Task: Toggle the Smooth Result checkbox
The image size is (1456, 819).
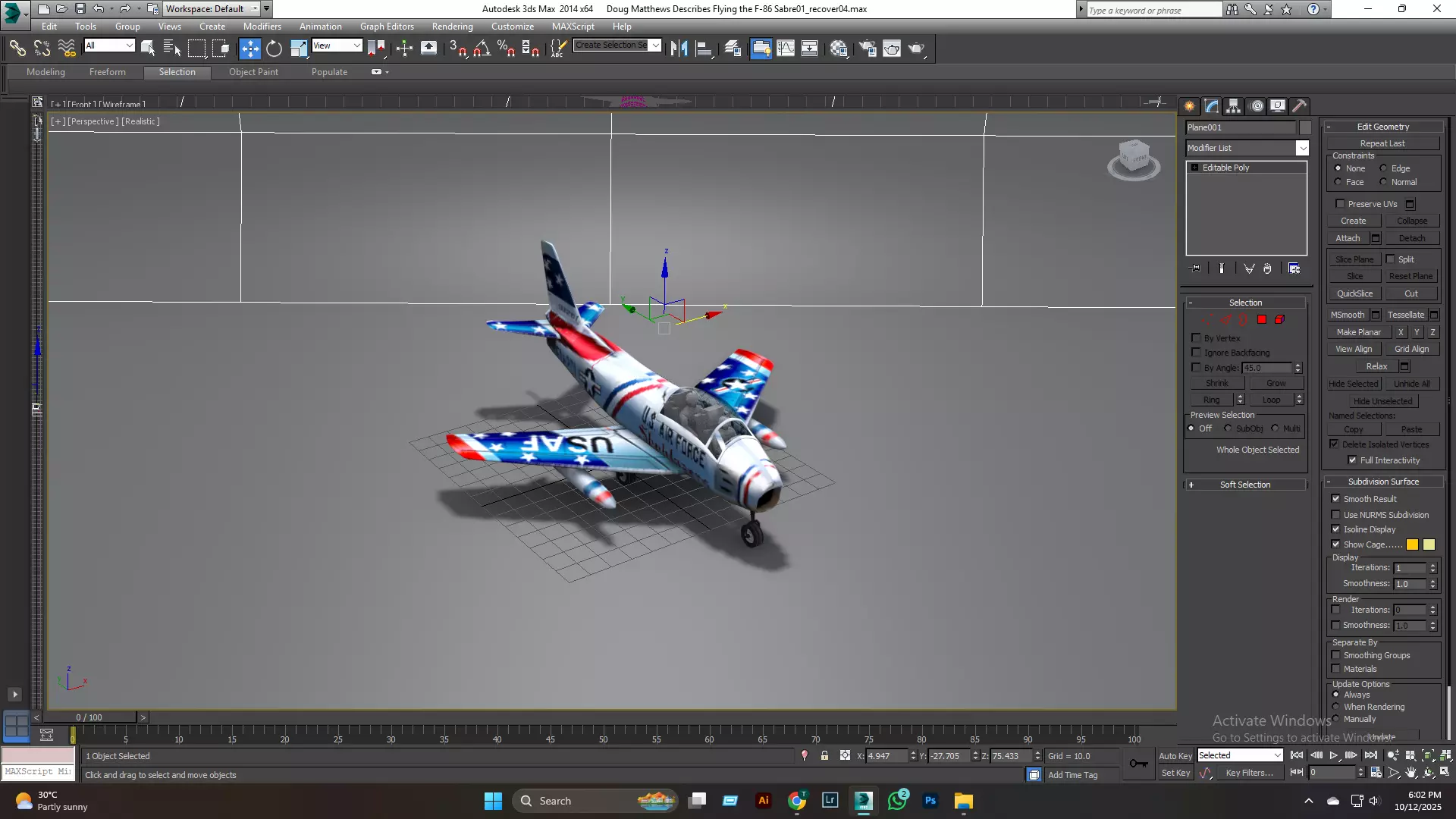Action: [x=1336, y=499]
